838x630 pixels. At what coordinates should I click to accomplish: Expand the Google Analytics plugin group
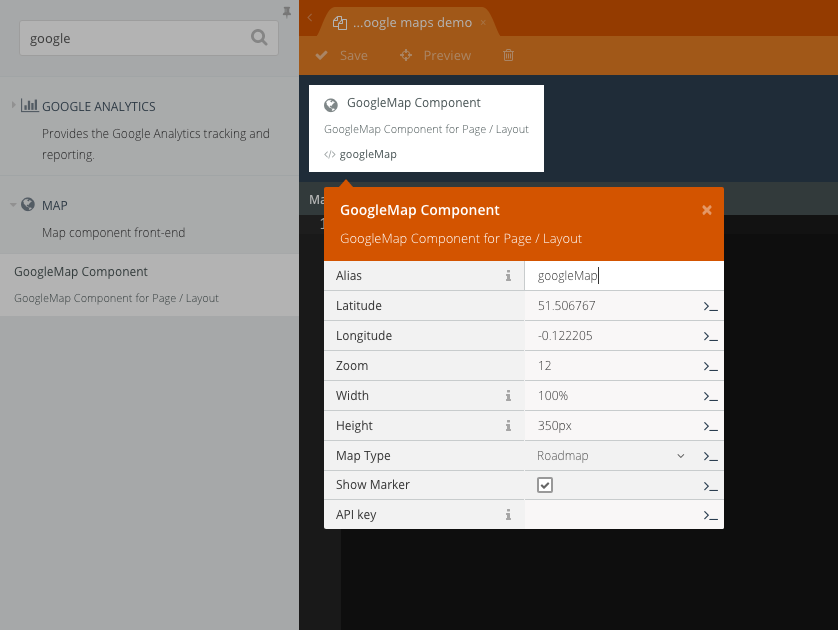[x=13, y=105]
